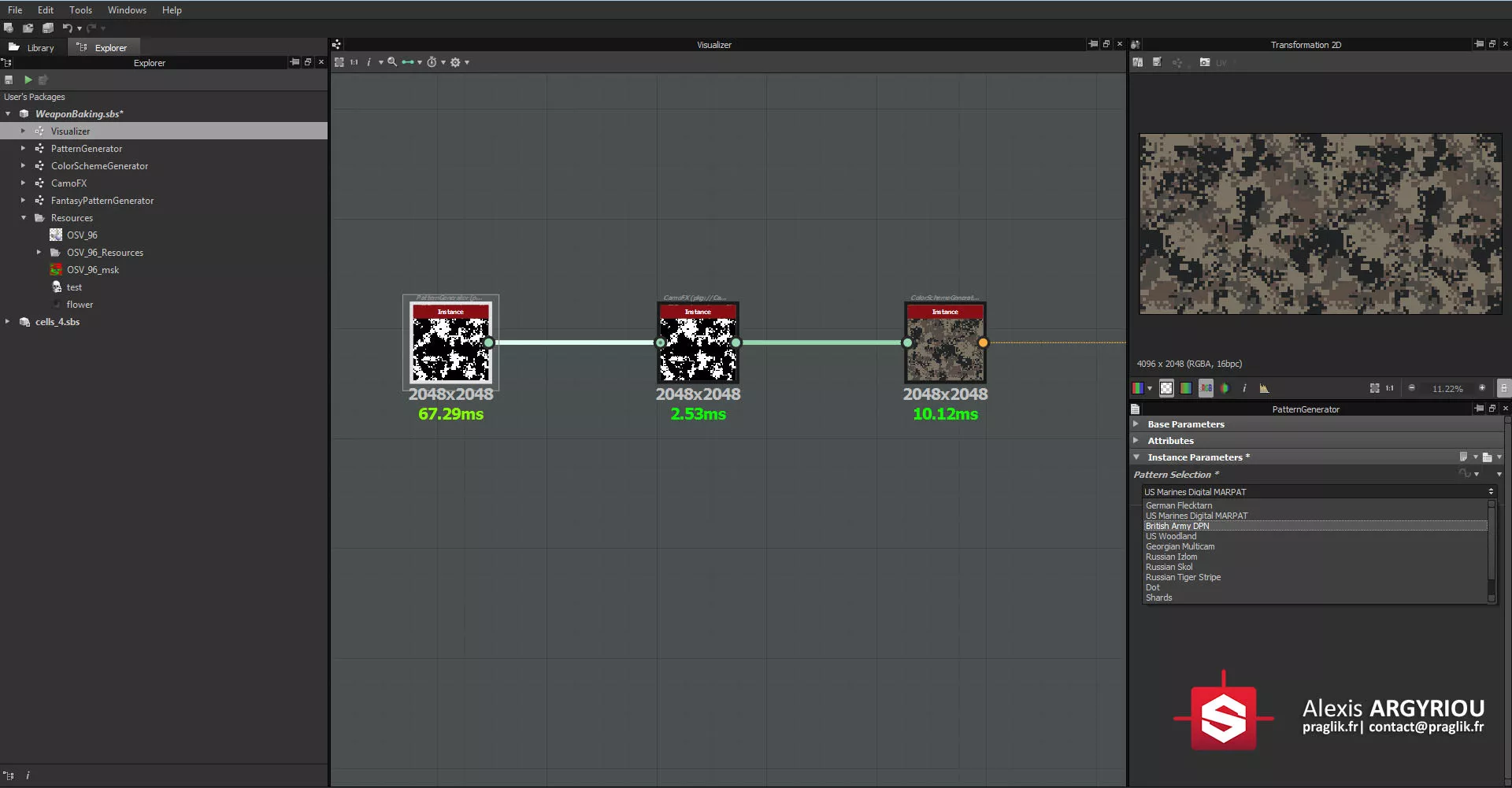Collapse the Resources folder in Explorer

[x=24, y=218]
